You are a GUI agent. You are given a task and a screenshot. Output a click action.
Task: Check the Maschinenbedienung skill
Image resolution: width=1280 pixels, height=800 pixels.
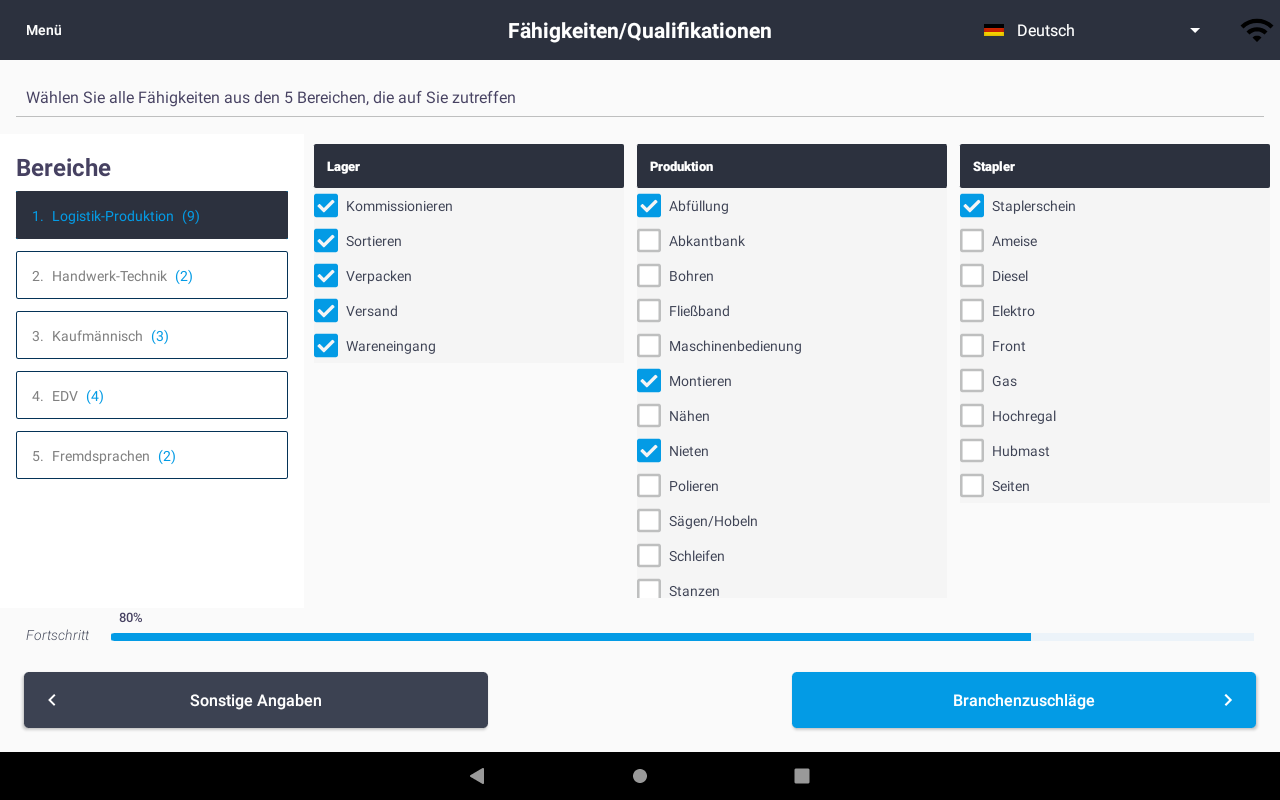(x=649, y=346)
